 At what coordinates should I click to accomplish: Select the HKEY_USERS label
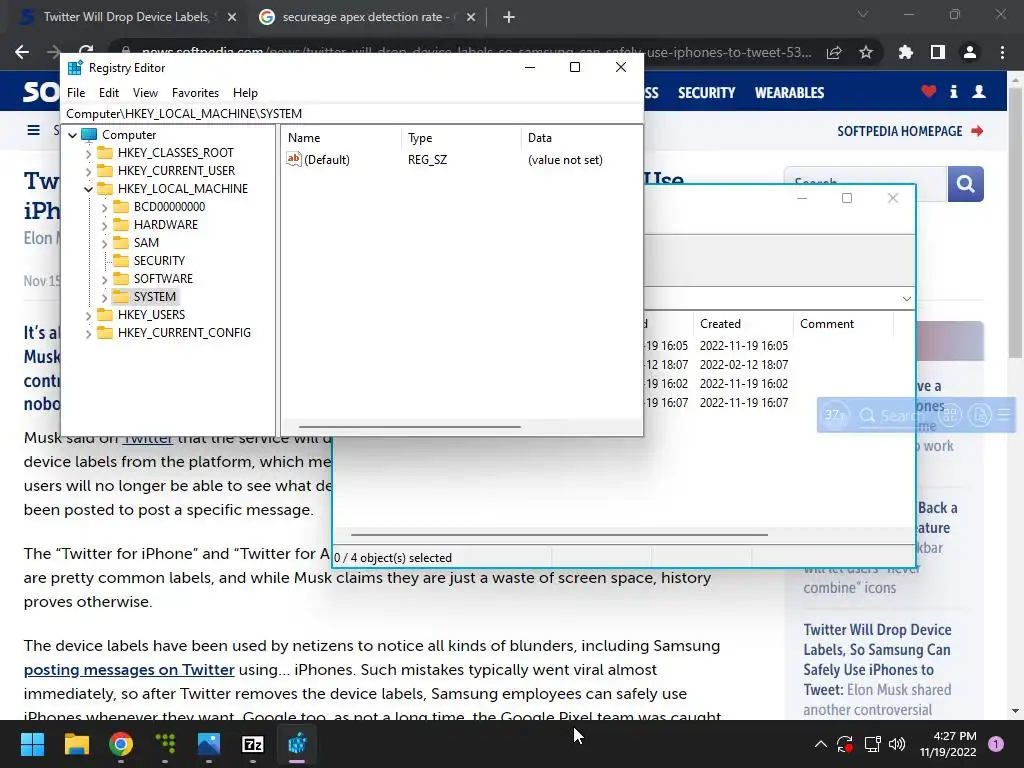click(152, 315)
